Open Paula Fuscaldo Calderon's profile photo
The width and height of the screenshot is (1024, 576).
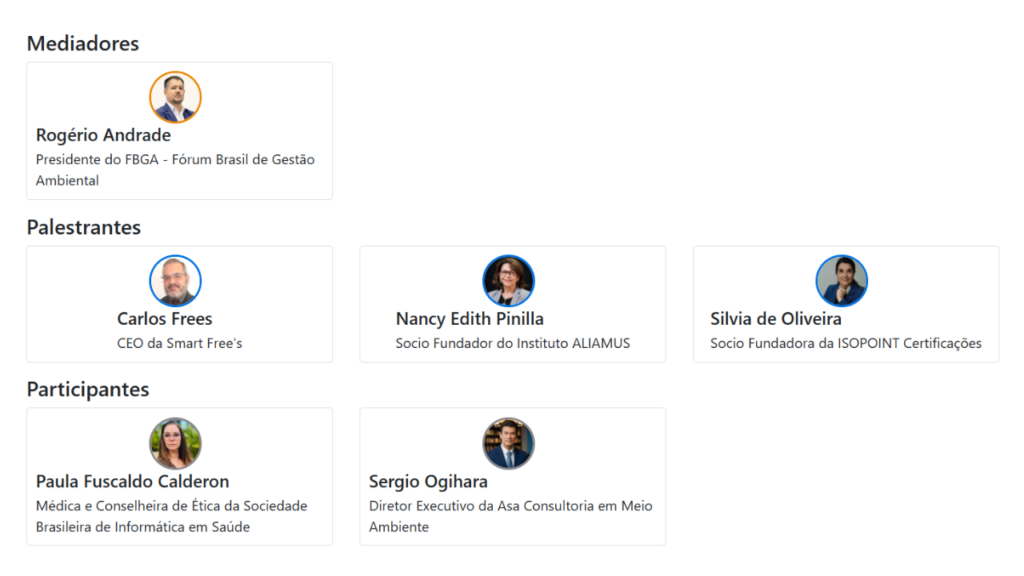(175, 443)
